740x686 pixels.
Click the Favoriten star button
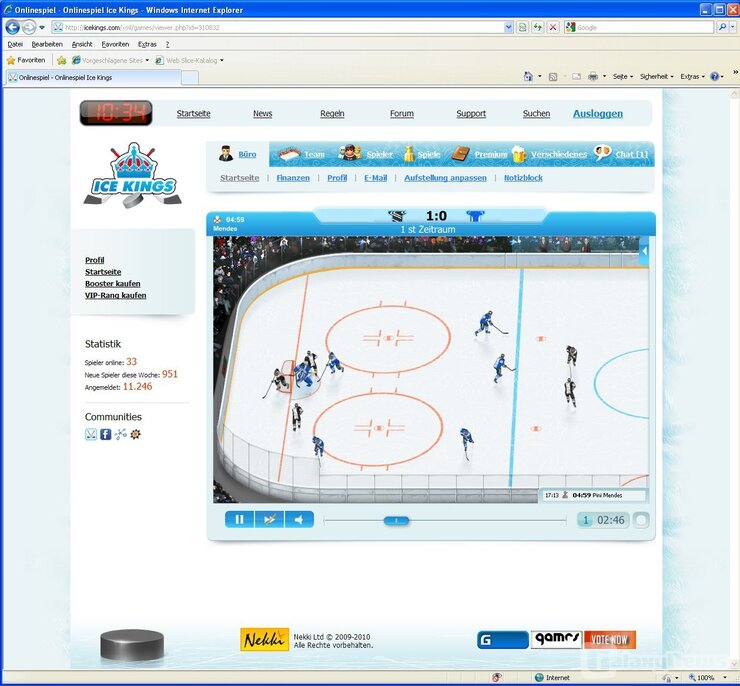pyautogui.click(x=26, y=60)
